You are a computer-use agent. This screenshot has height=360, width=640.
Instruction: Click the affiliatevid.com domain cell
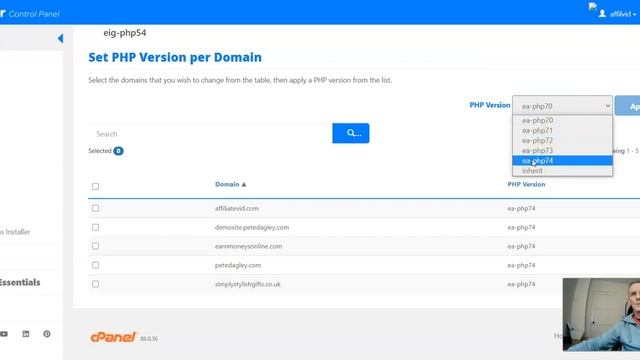tap(237, 208)
